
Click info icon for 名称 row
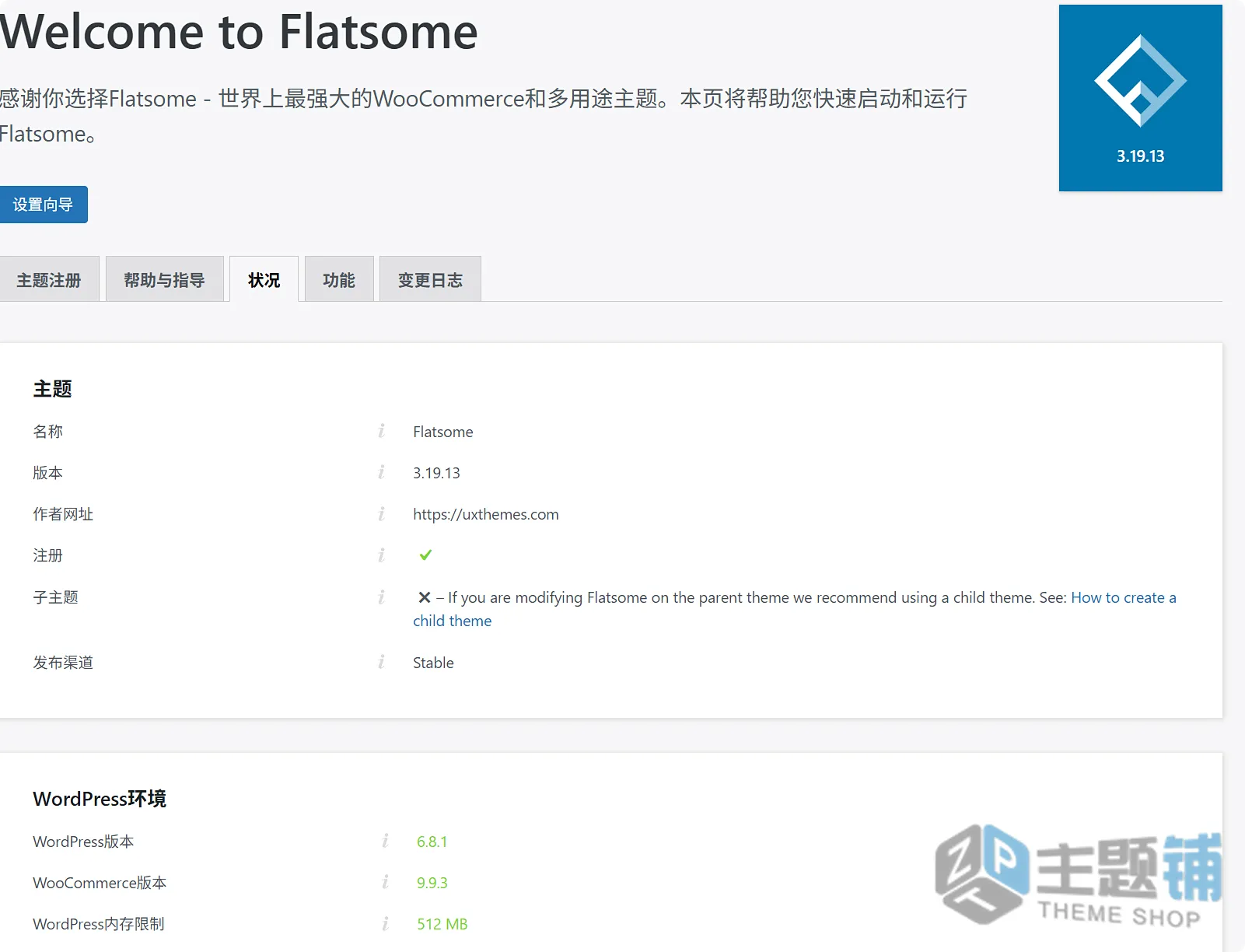click(381, 431)
